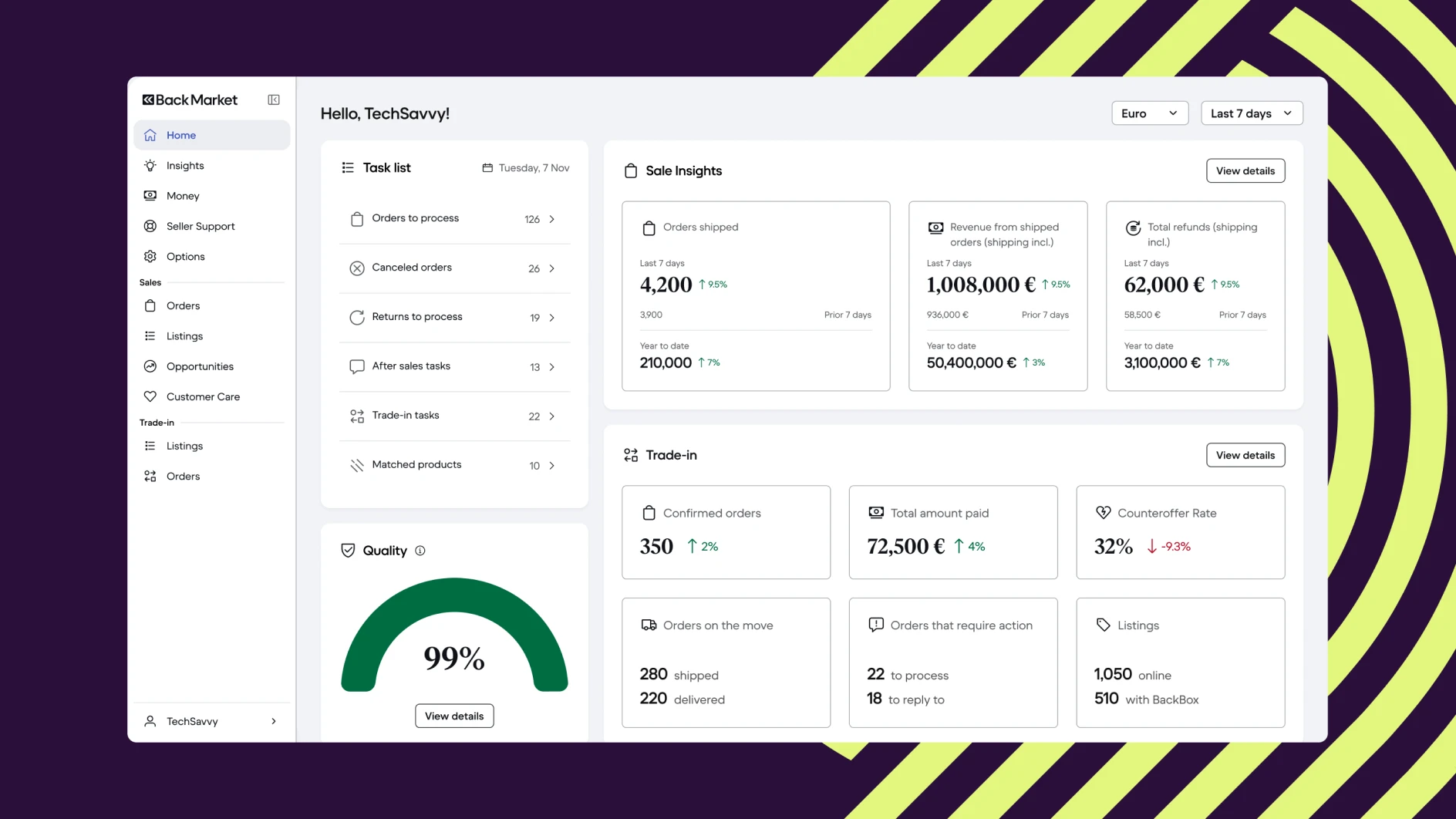Screen dimensions: 1456x819
Task: View details under the Quality gauge
Action: click(454, 716)
